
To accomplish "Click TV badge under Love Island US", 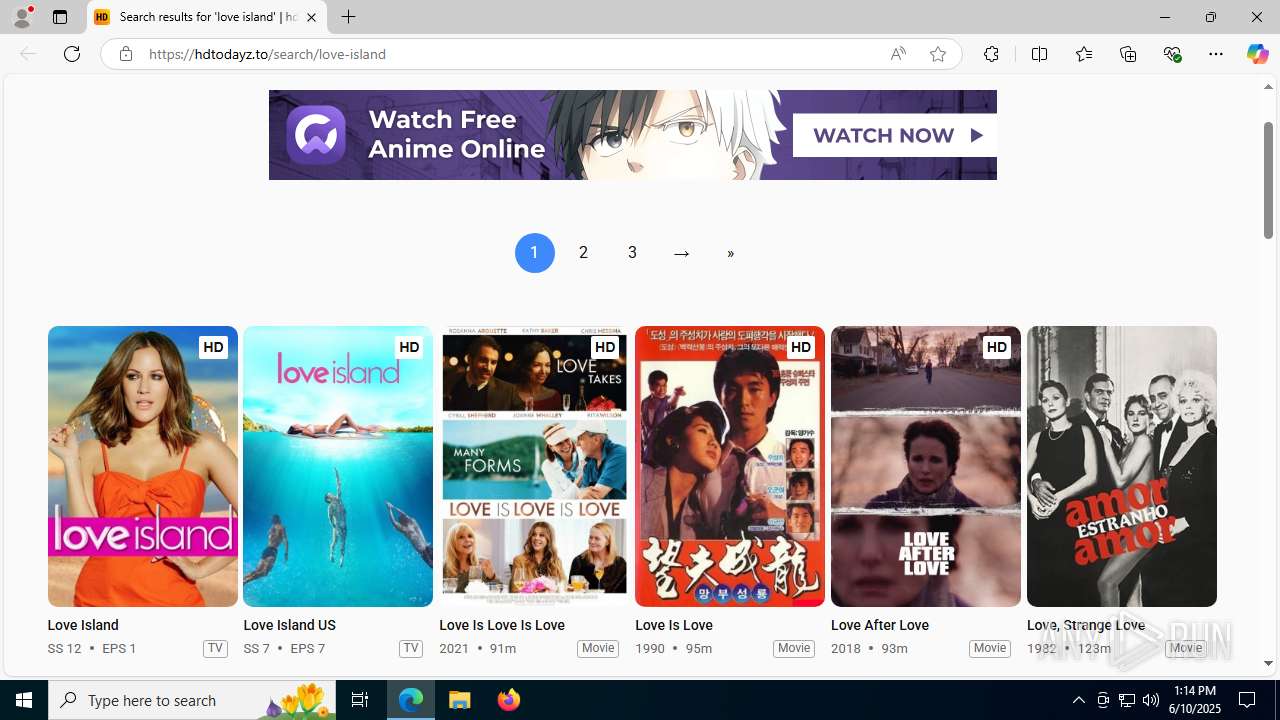I will click(410, 648).
